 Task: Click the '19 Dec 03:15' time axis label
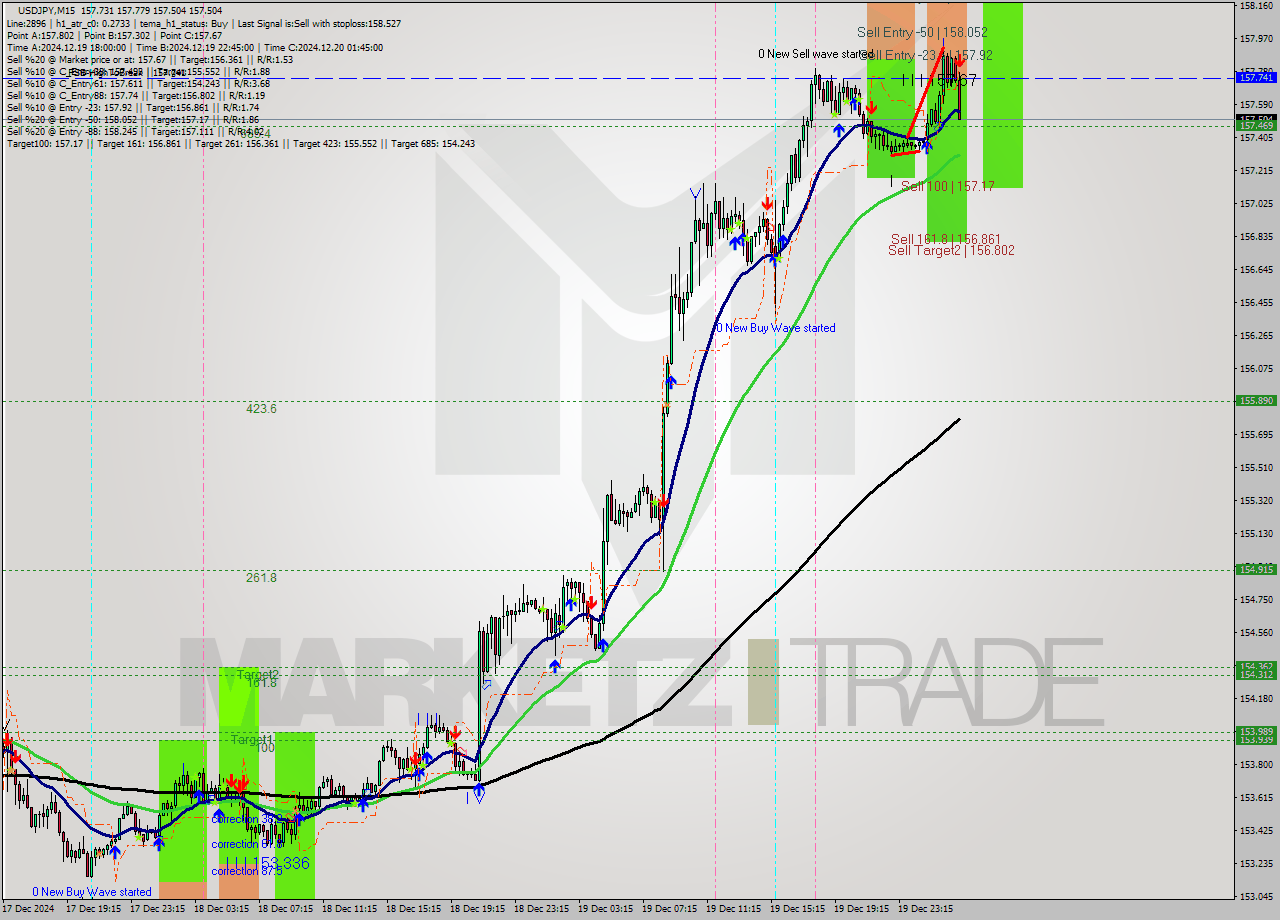pyautogui.click(x=606, y=909)
